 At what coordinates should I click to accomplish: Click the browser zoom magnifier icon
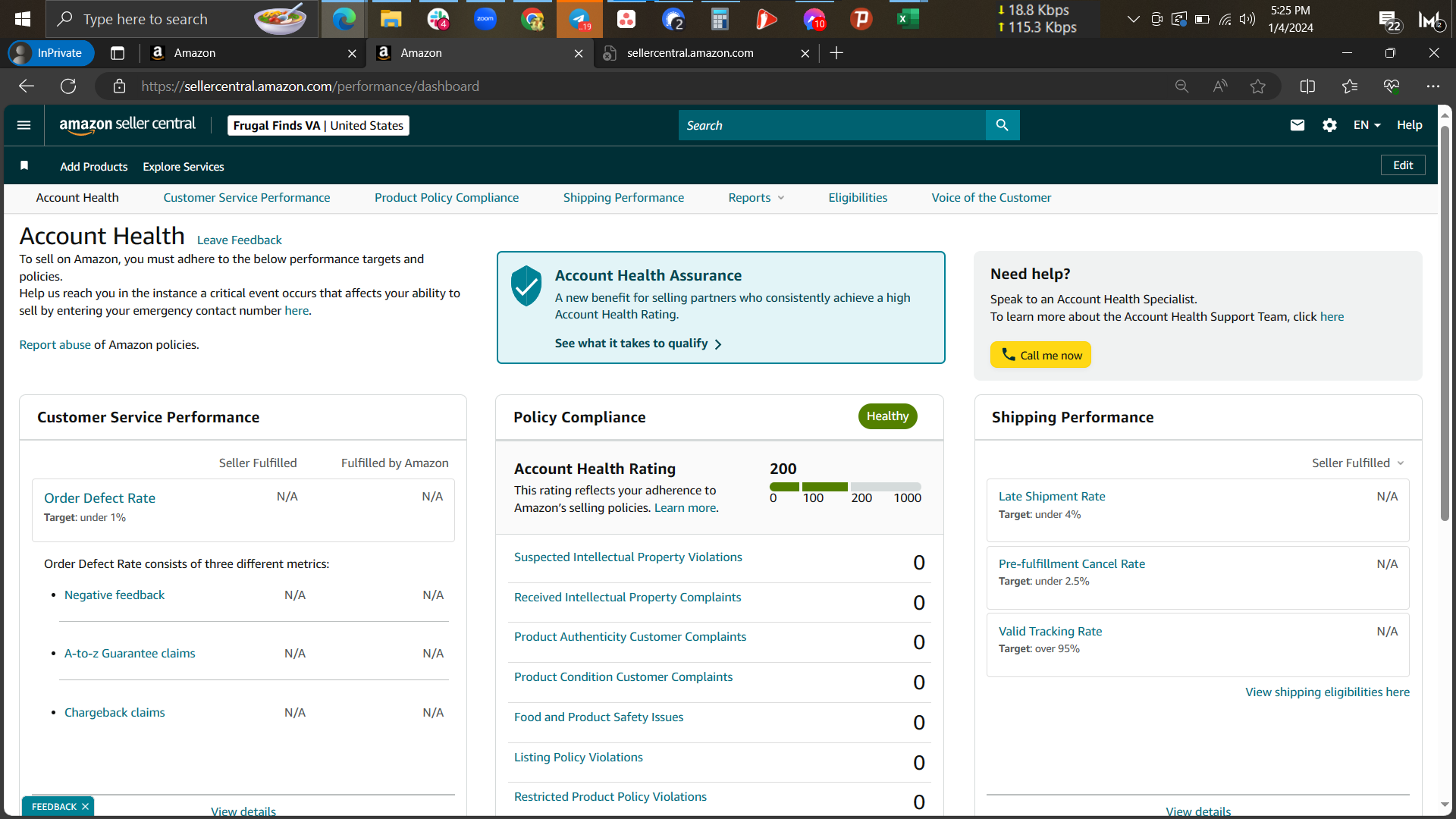click(1181, 86)
